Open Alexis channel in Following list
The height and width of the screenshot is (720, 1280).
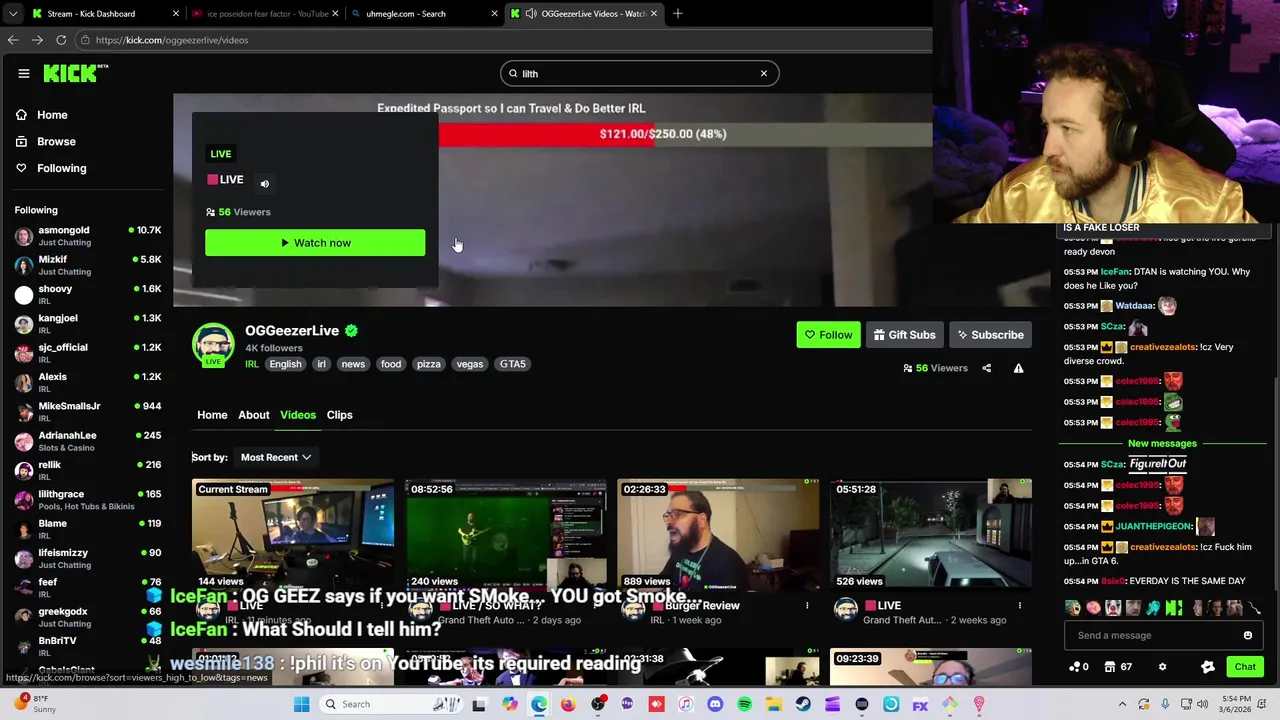pos(88,382)
